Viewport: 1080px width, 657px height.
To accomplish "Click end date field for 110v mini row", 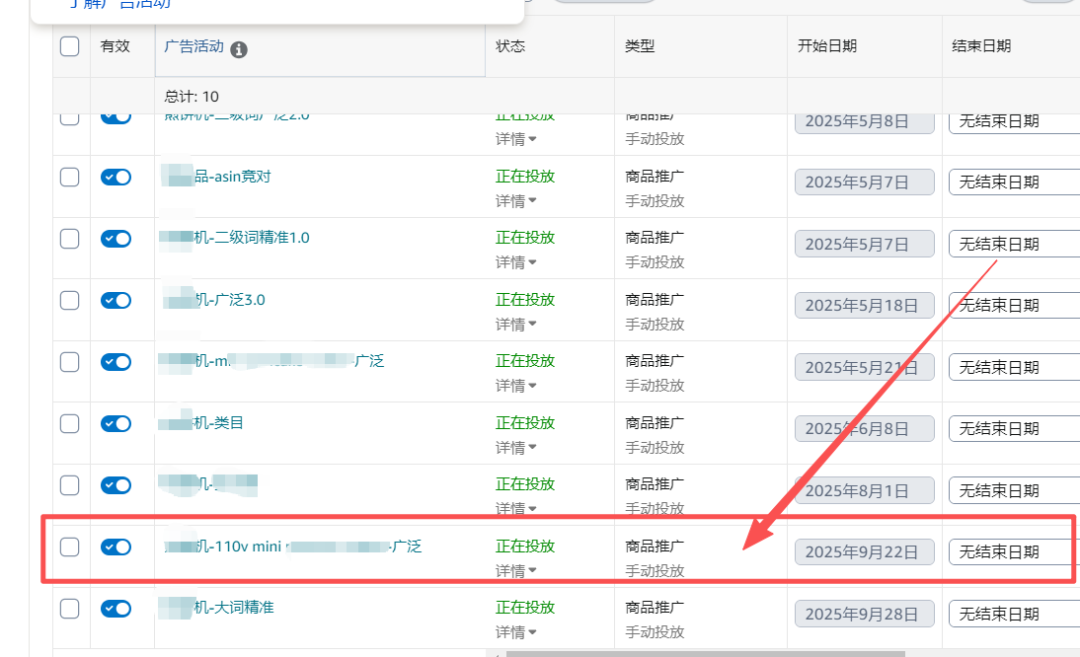I will pyautogui.click(x=1012, y=551).
